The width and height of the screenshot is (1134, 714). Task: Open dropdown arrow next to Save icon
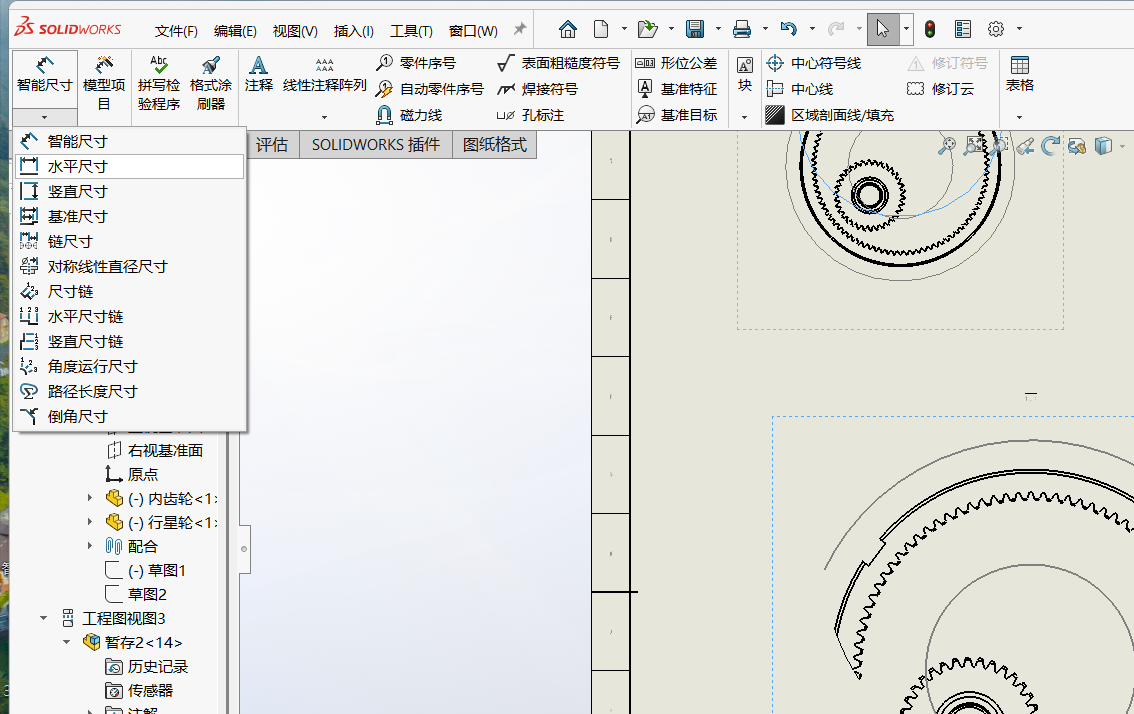pos(718,29)
